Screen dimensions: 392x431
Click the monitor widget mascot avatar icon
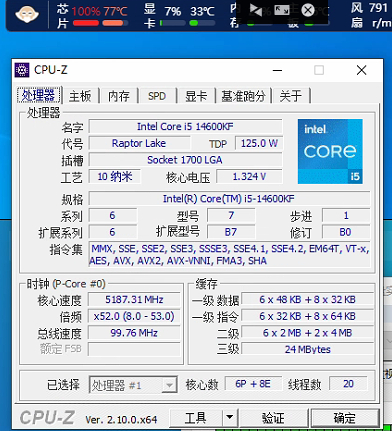pos(27,14)
